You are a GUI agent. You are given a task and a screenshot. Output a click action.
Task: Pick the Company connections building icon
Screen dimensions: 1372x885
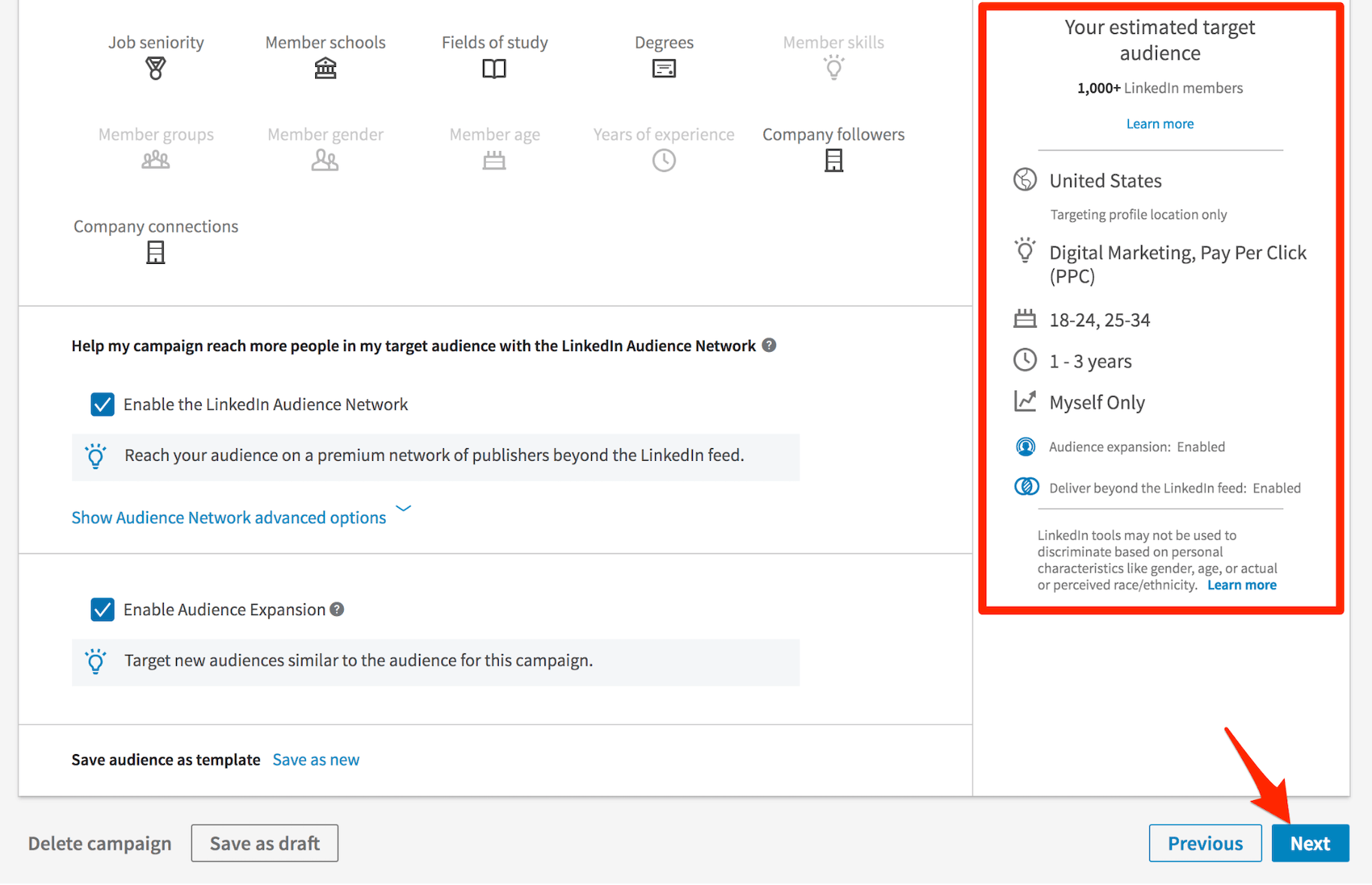click(156, 253)
